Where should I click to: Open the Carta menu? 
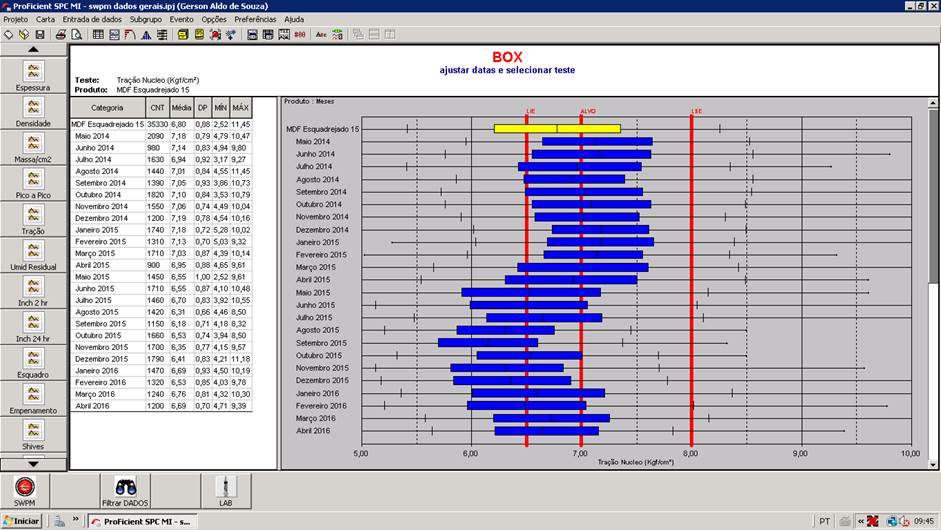point(45,19)
